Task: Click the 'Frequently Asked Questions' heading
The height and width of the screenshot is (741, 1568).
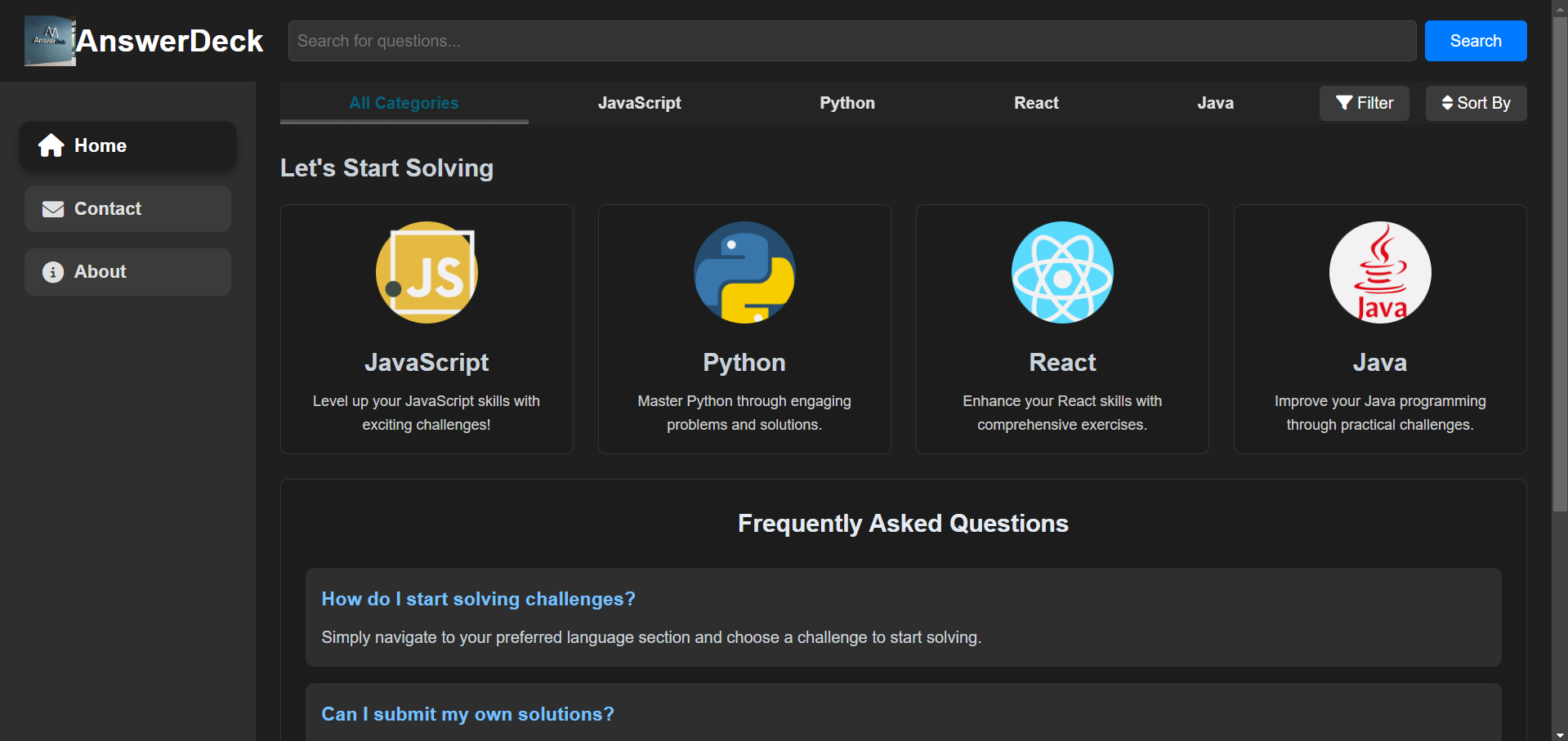Action: click(903, 523)
